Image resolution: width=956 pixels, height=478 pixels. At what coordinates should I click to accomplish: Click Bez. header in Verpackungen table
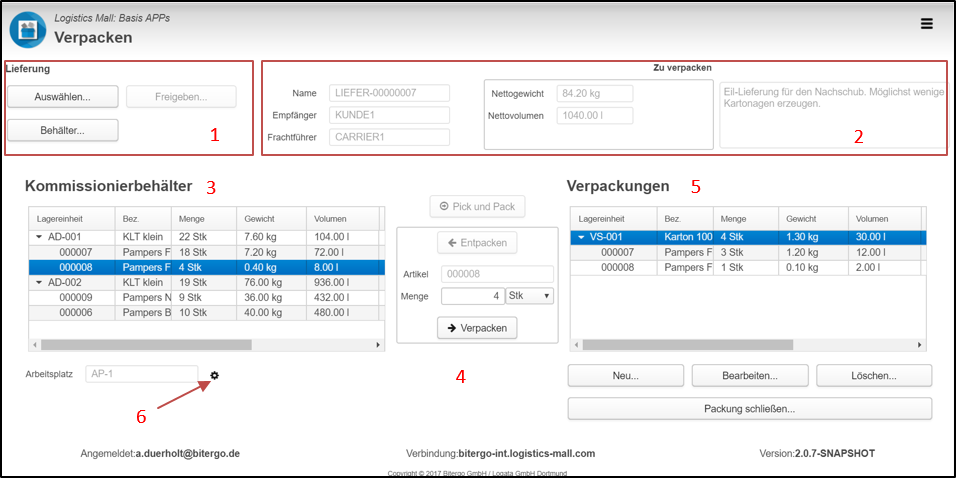pos(685,218)
